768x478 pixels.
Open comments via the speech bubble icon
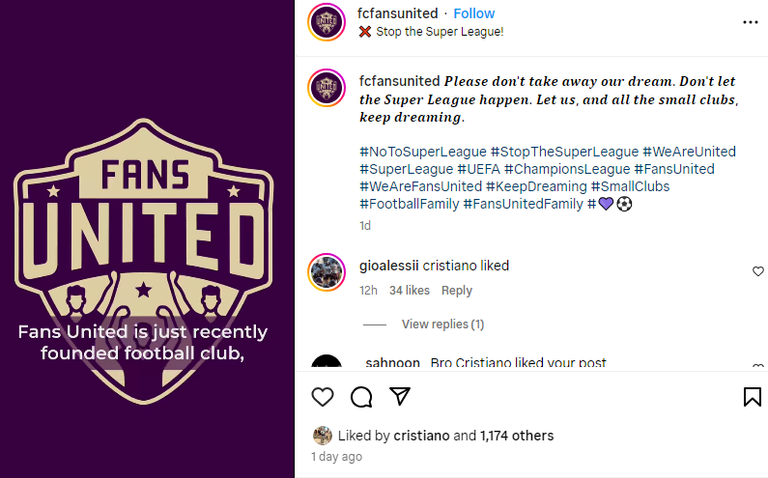[x=361, y=397]
